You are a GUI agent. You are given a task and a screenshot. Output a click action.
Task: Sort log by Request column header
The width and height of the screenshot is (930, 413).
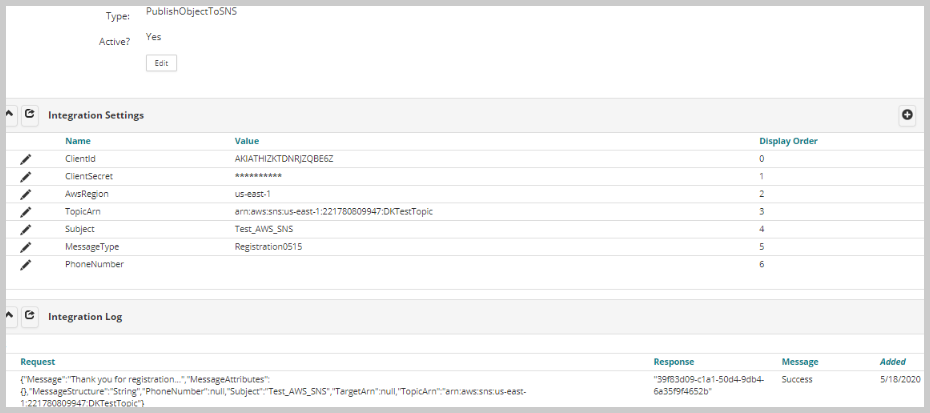pyautogui.click(x=38, y=361)
